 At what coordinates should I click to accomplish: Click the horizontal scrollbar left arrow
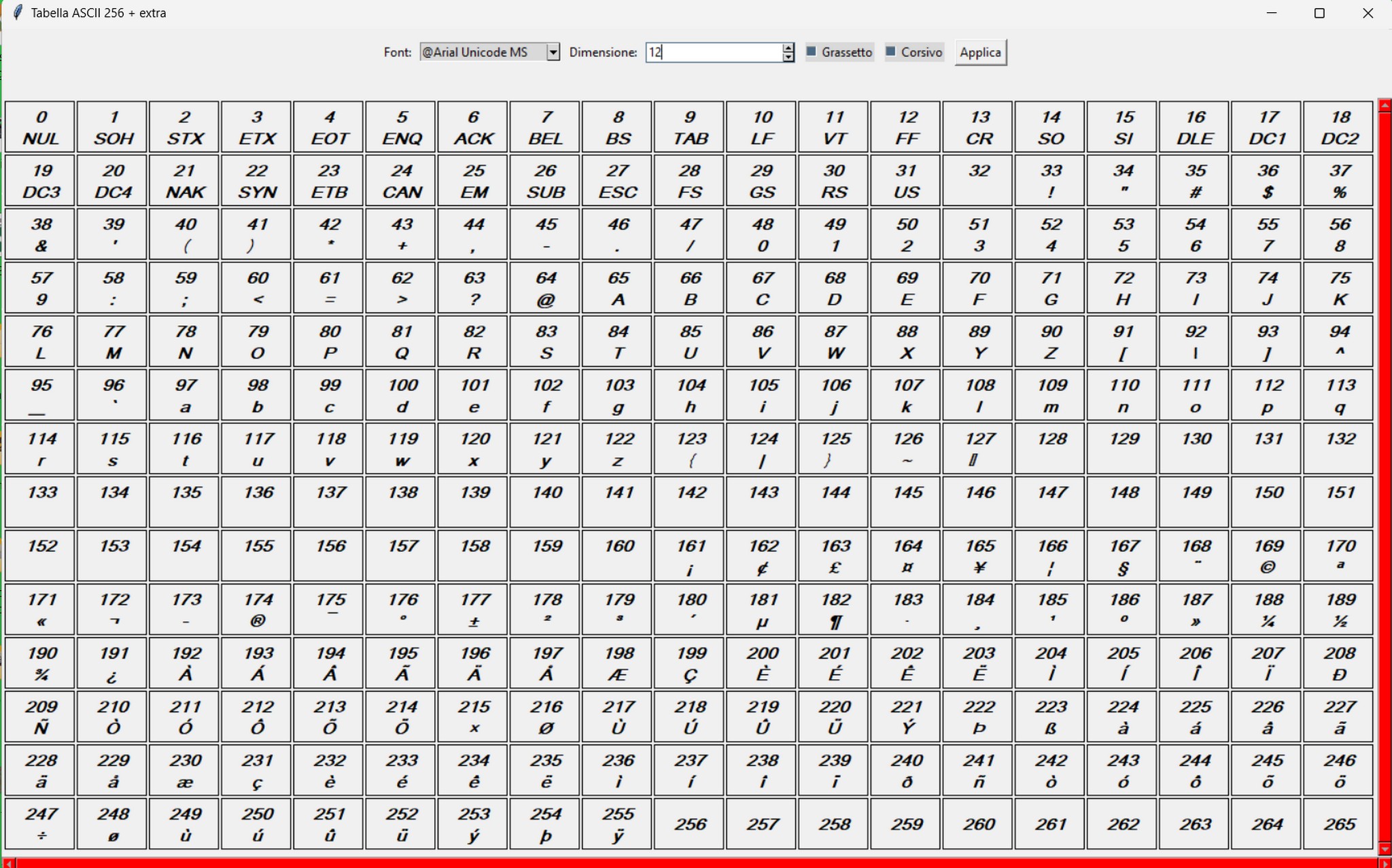click(x=8, y=863)
